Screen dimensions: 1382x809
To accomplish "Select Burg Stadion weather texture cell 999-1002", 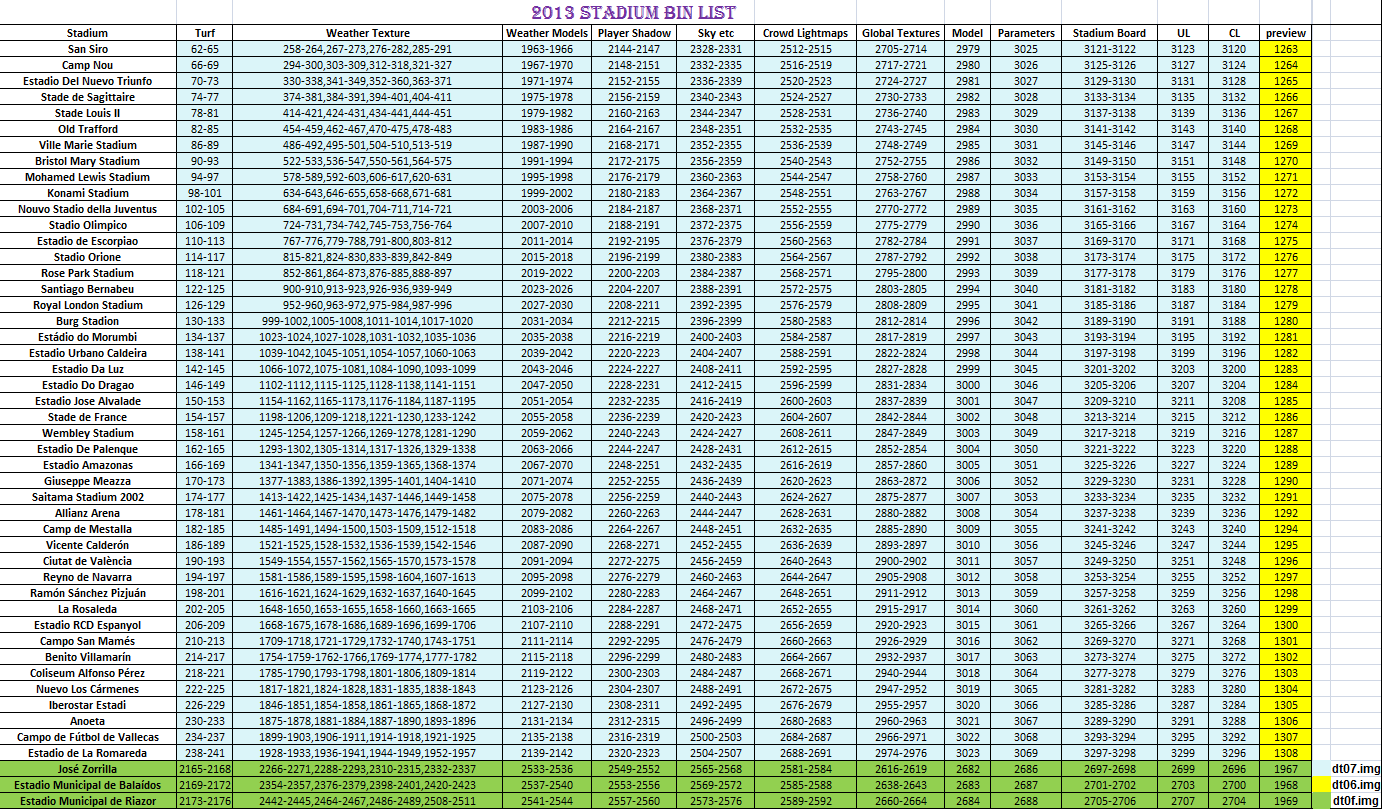I will click(367, 321).
